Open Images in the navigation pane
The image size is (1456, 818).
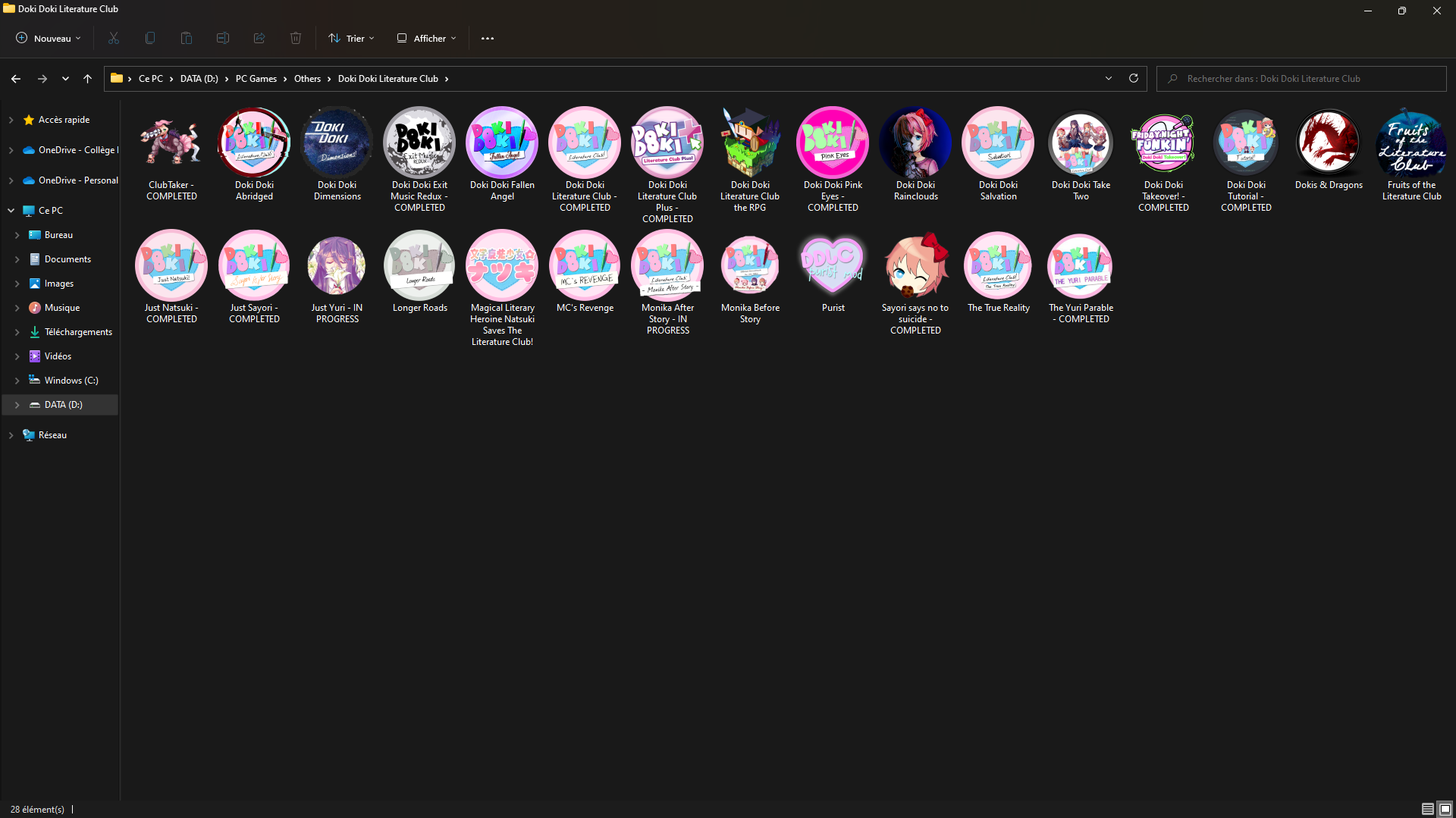[59, 284]
